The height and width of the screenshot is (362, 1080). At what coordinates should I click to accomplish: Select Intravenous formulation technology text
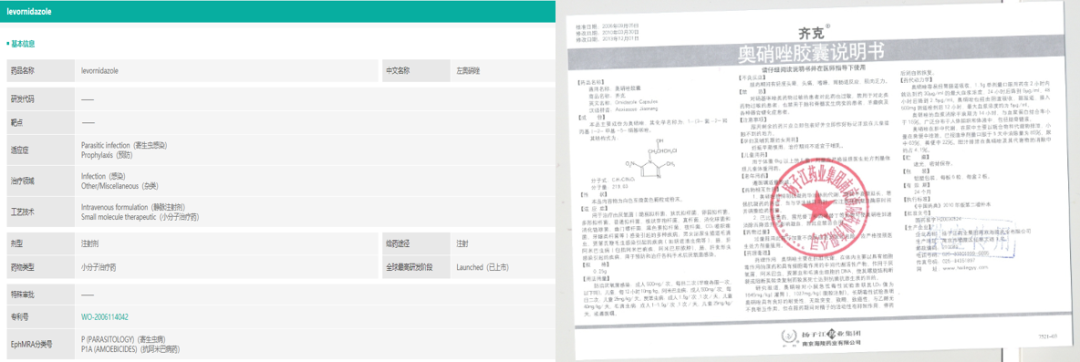(133, 206)
